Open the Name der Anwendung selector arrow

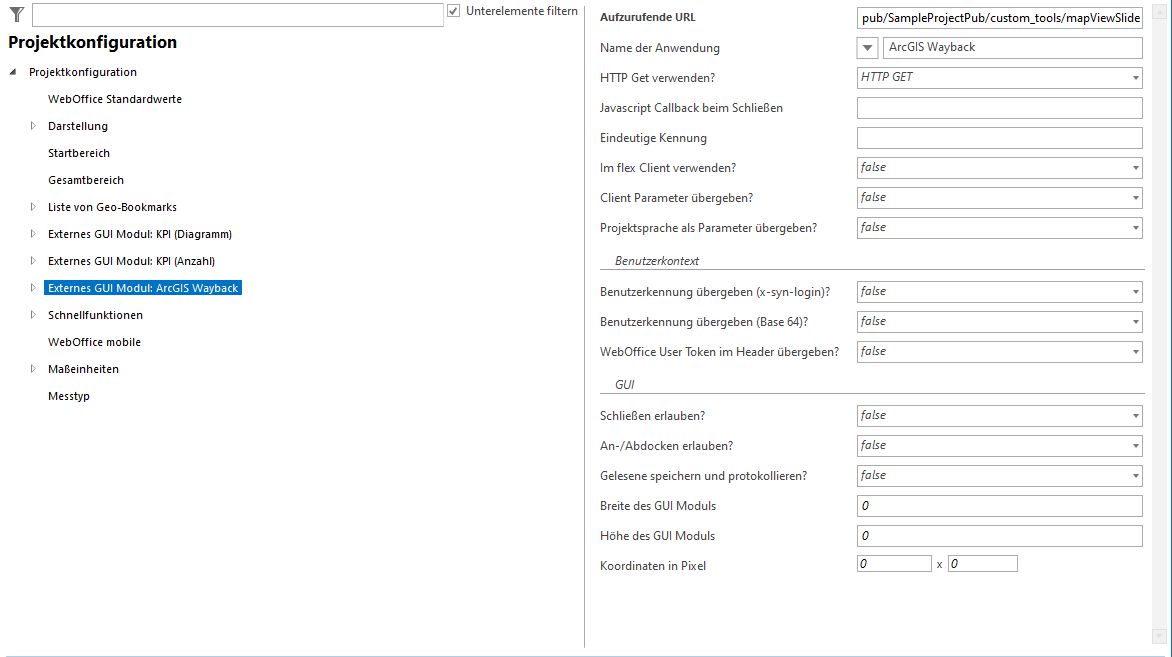pos(866,47)
